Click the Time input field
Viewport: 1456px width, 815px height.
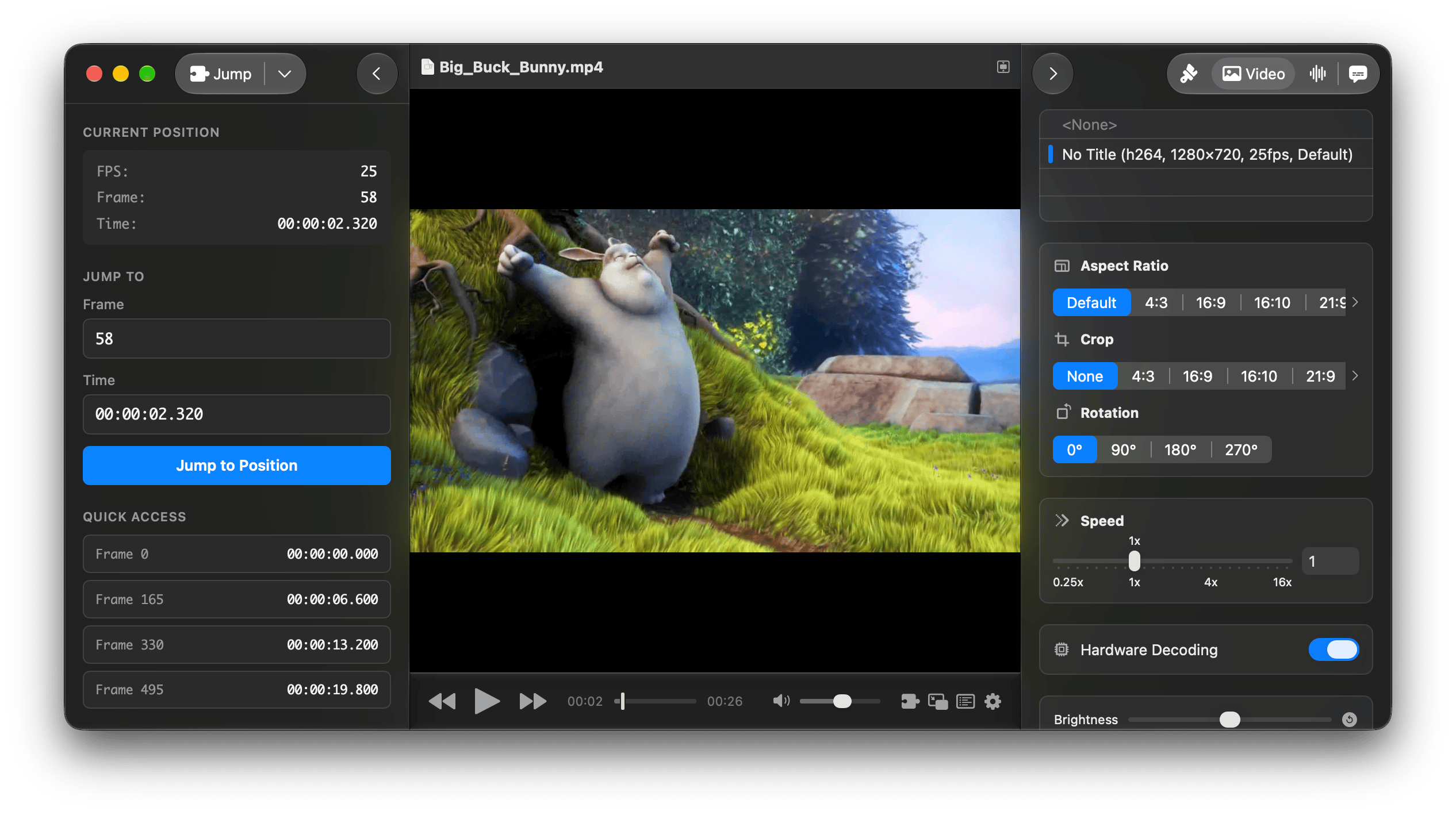tap(236, 414)
